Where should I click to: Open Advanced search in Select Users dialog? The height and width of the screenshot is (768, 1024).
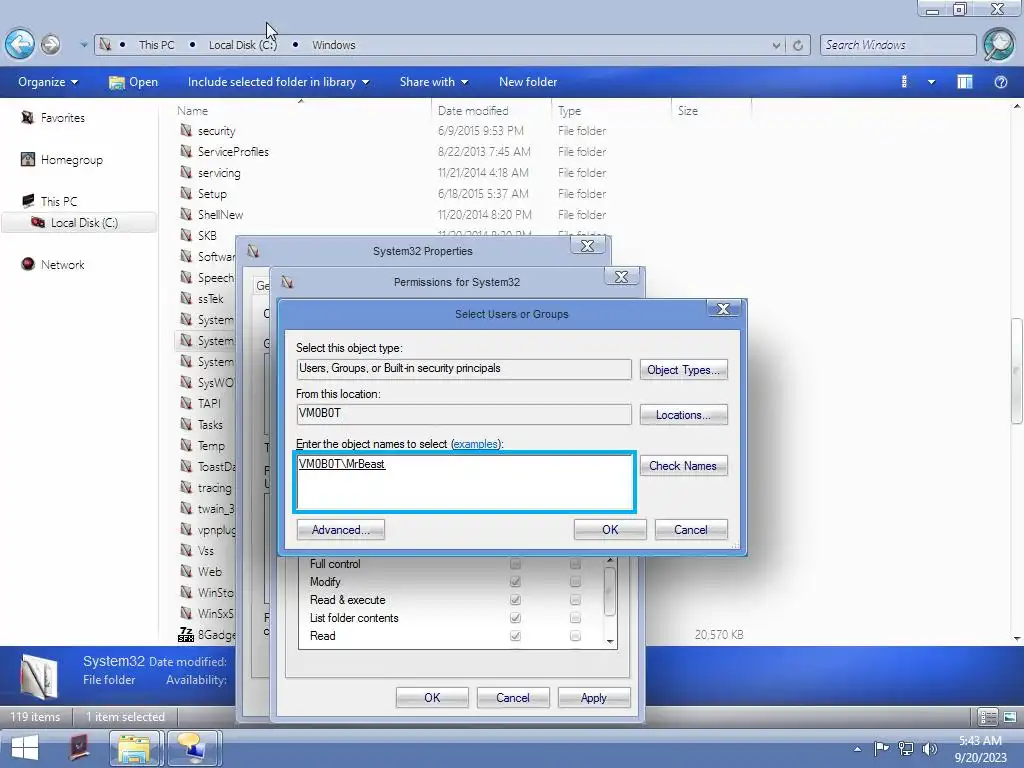click(x=340, y=530)
